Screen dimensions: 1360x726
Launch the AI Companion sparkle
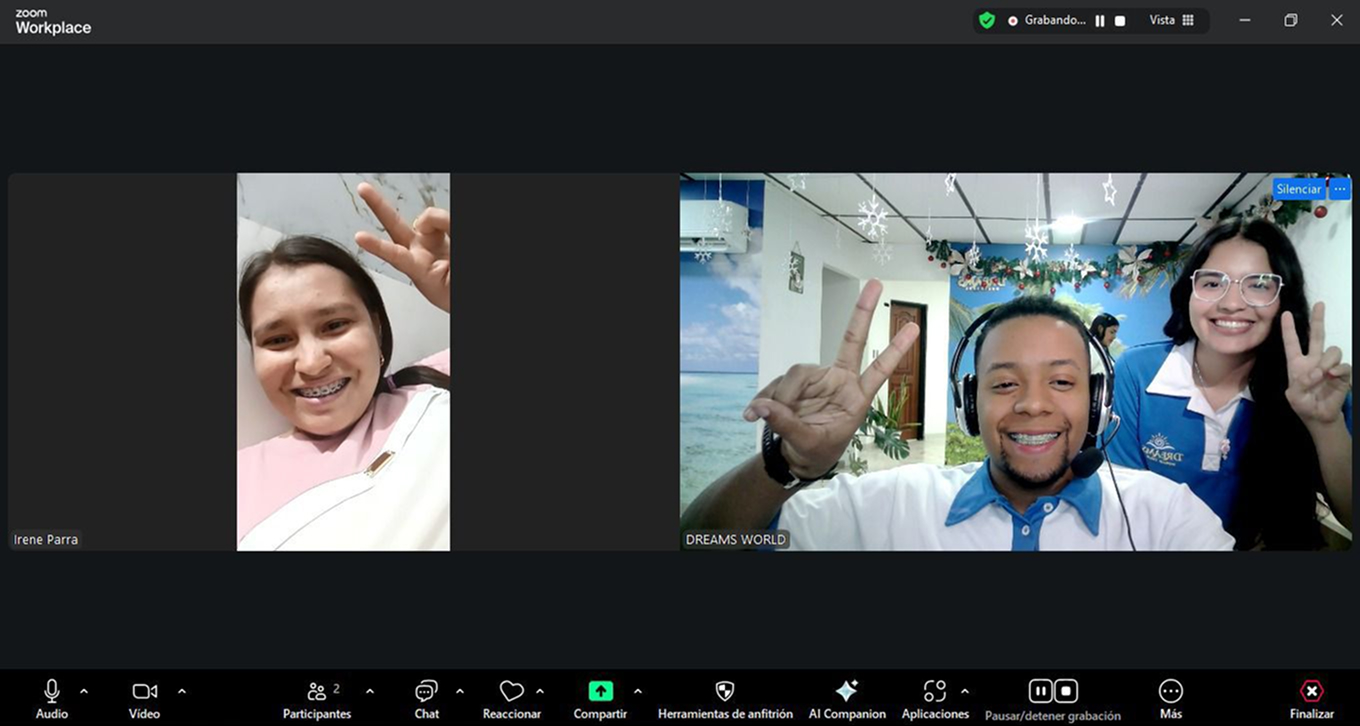point(846,692)
